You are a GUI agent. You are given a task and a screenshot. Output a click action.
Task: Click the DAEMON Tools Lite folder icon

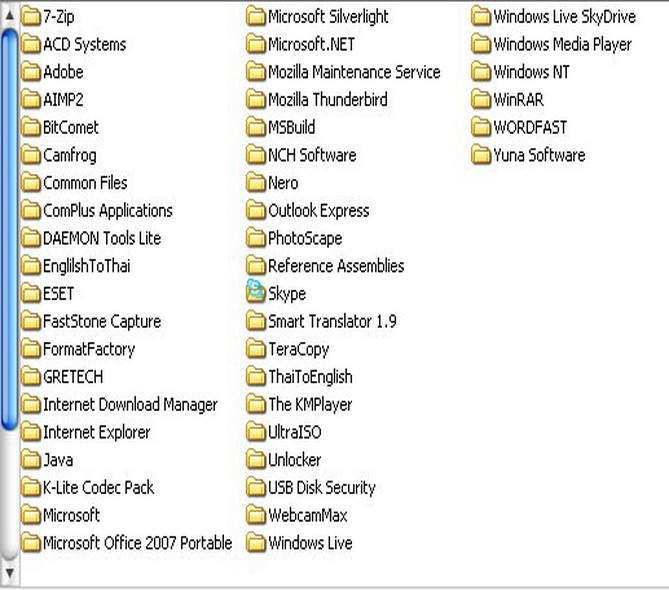[x=31, y=238]
